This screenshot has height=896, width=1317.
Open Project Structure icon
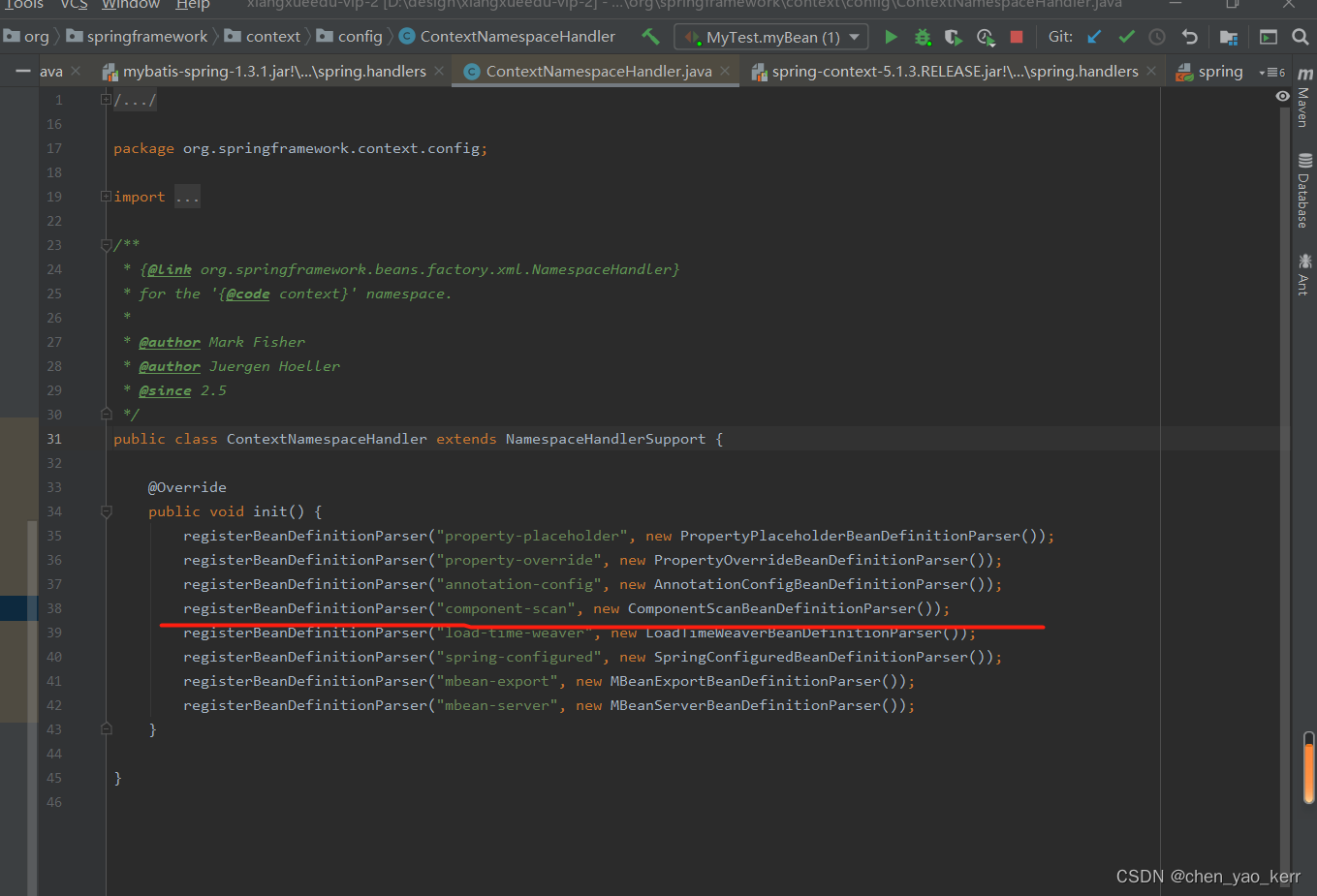tap(1229, 37)
